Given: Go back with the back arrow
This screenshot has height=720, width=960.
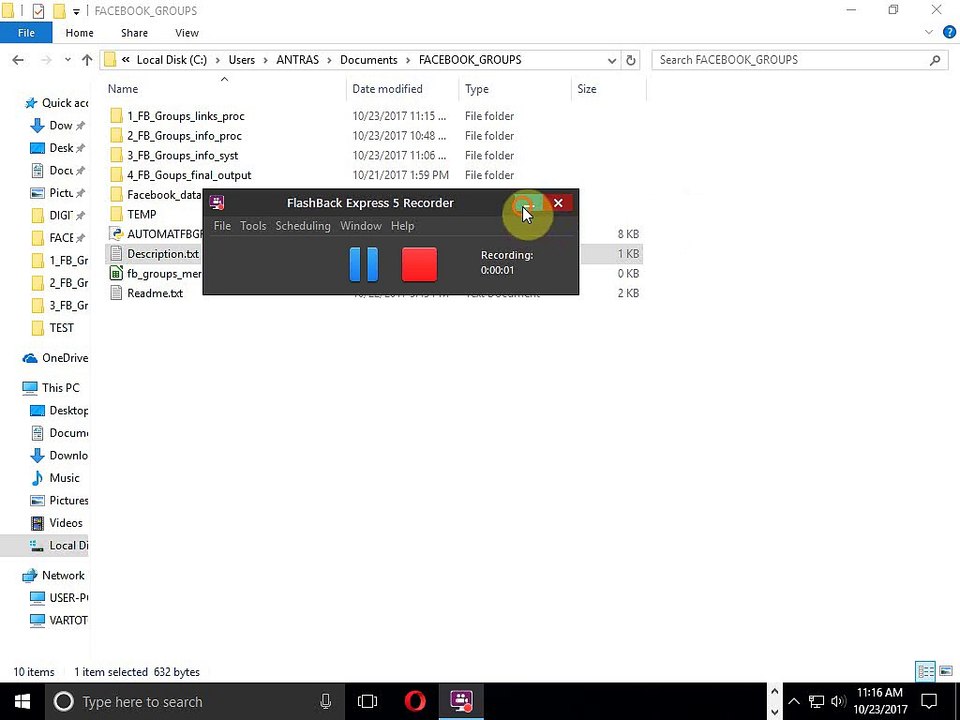Looking at the screenshot, I should point(18,60).
